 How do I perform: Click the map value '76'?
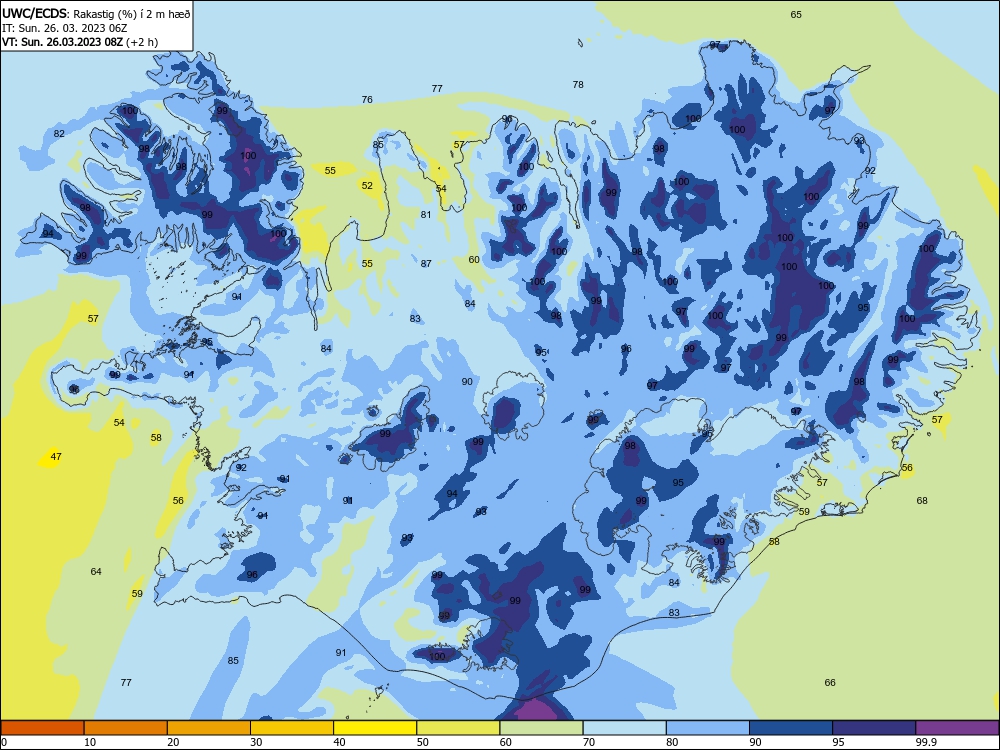[x=367, y=99]
